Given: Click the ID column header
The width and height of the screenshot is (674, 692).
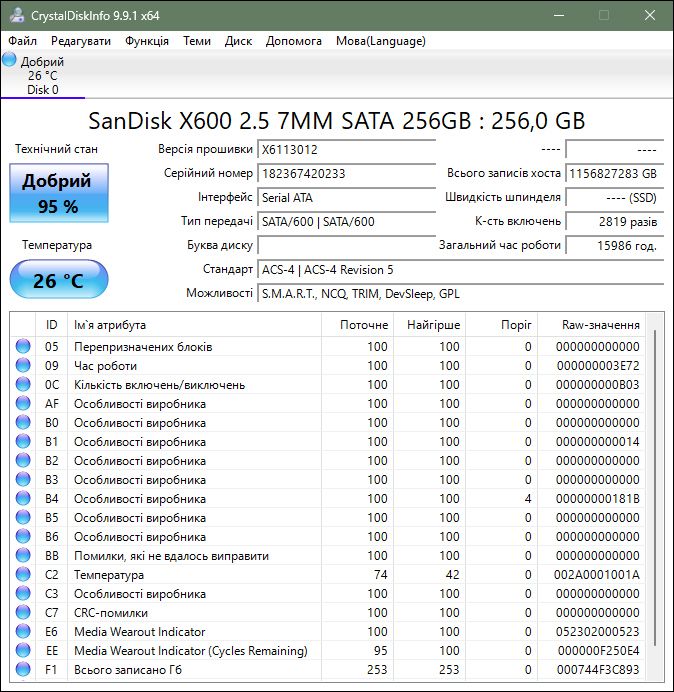Looking at the screenshot, I should pos(51,325).
